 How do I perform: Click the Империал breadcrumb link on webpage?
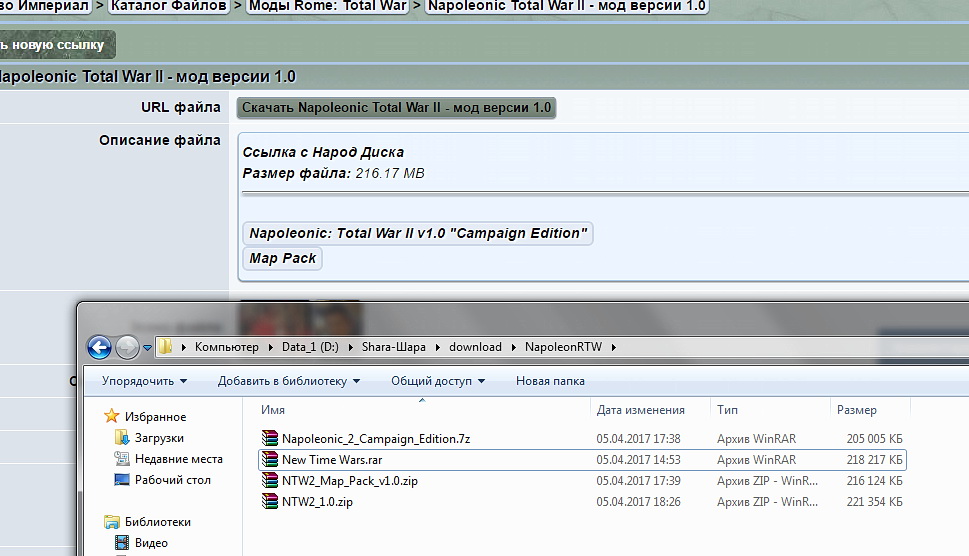click(45, 6)
